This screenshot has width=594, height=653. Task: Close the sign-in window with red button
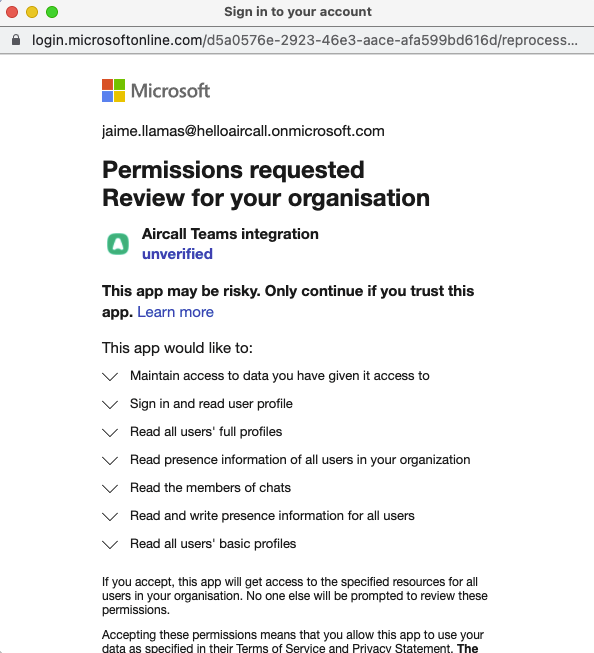(x=12, y=12)
